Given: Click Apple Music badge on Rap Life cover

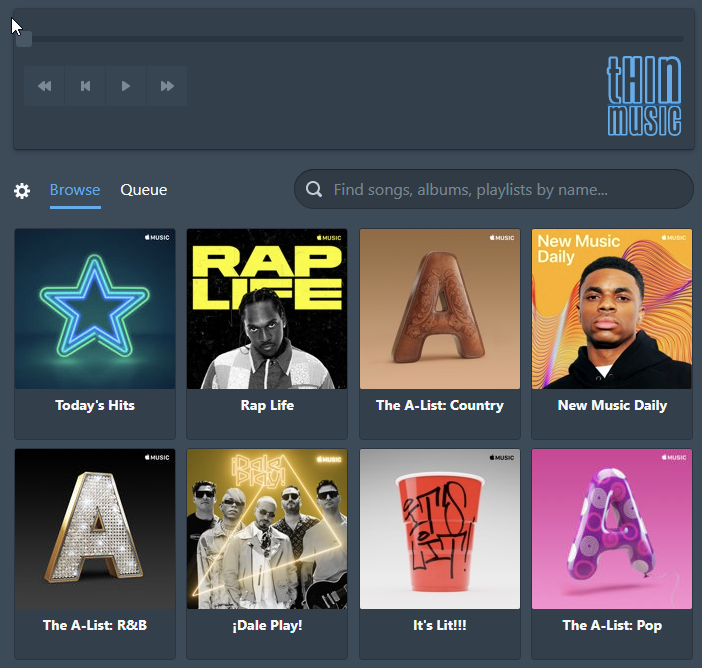Looking at the screenshot, I should [329, 237].
